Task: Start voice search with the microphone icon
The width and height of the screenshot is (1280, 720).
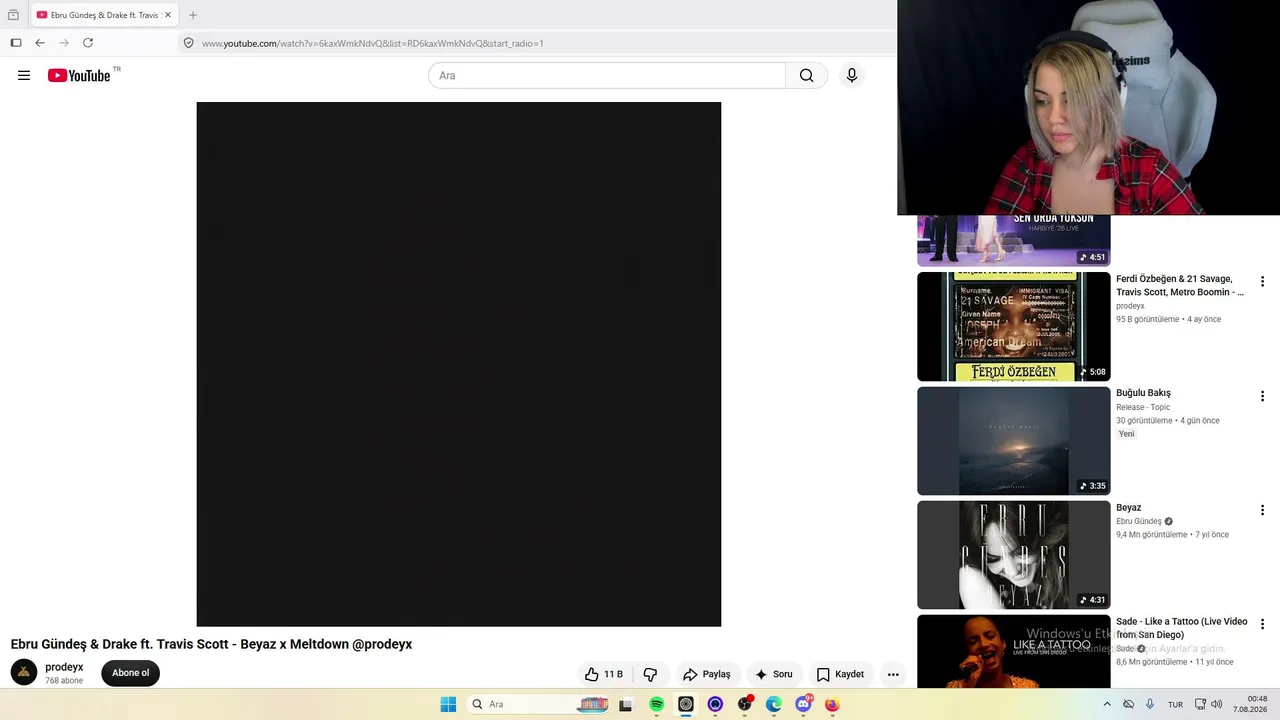Action: click(852, 75)
